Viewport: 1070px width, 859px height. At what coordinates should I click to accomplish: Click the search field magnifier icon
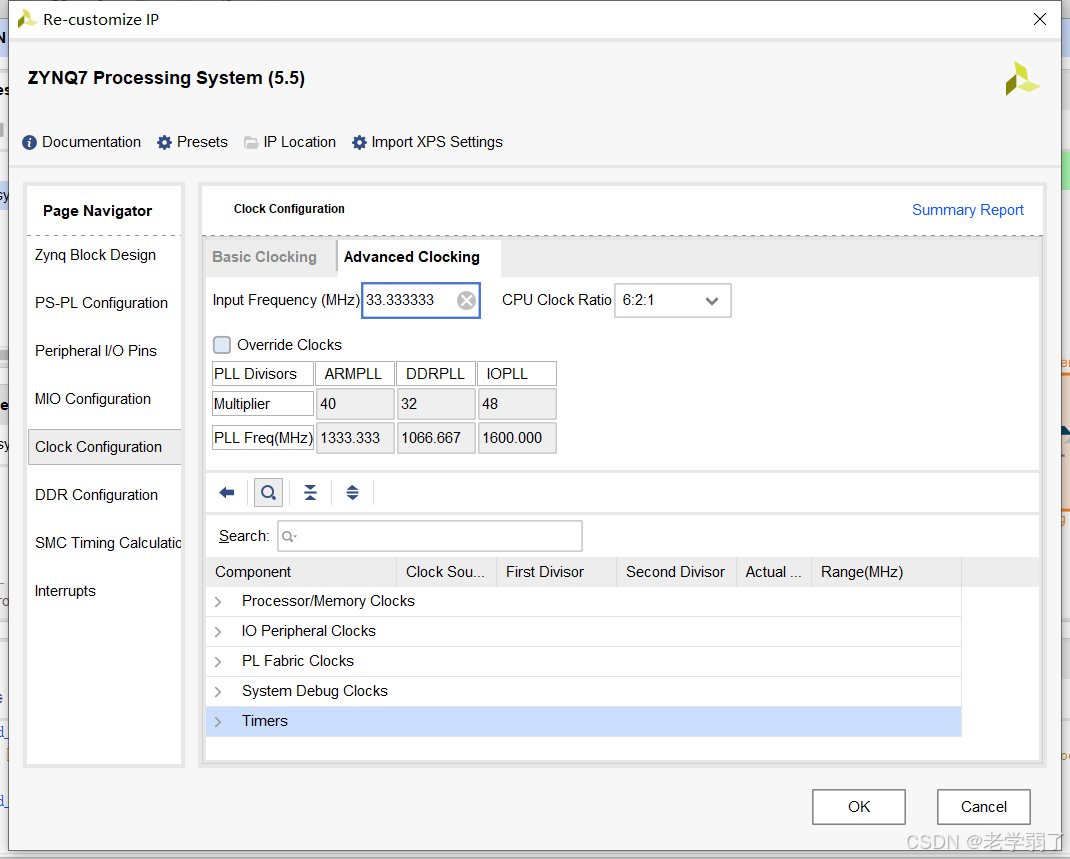[289, 537]
